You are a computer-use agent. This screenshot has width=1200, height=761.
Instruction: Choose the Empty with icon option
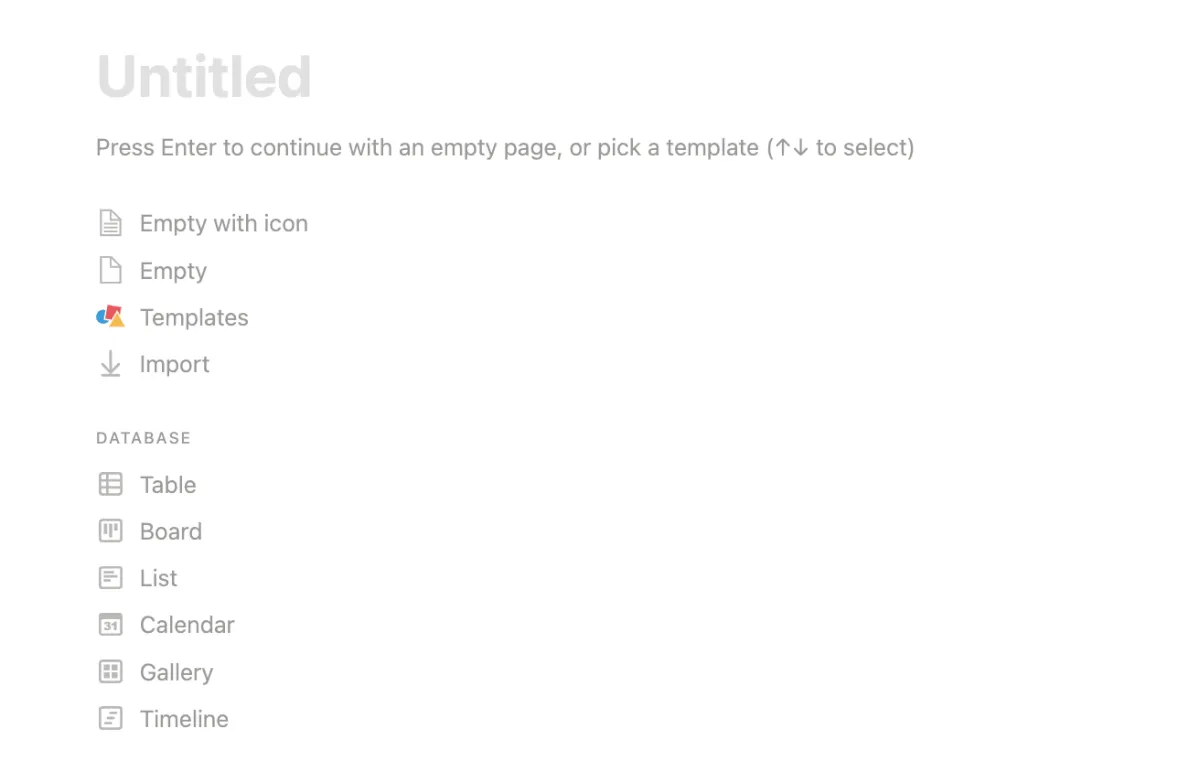coord(224,223)
